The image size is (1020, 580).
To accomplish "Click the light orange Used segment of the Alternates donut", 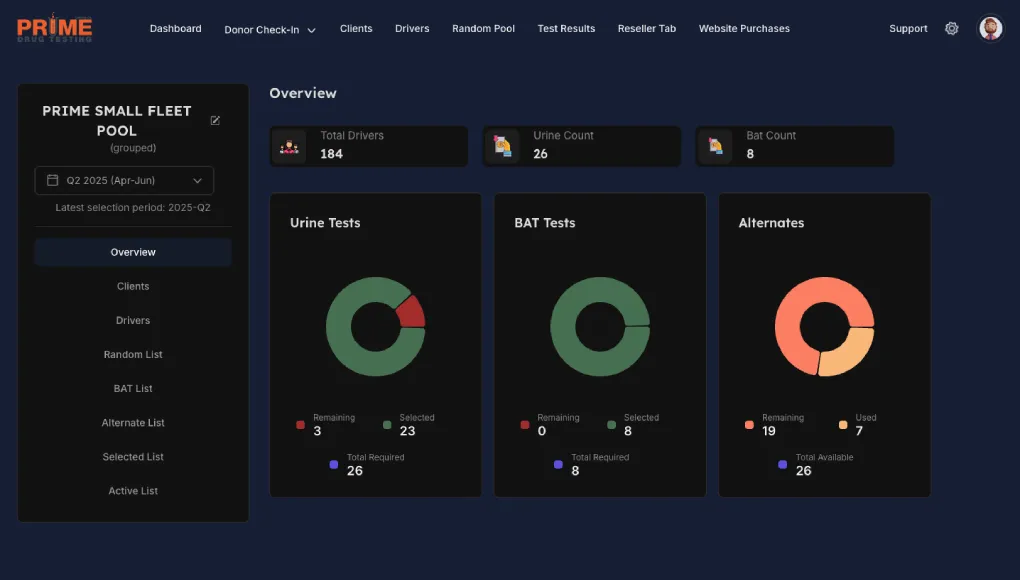I will (849, 352).
